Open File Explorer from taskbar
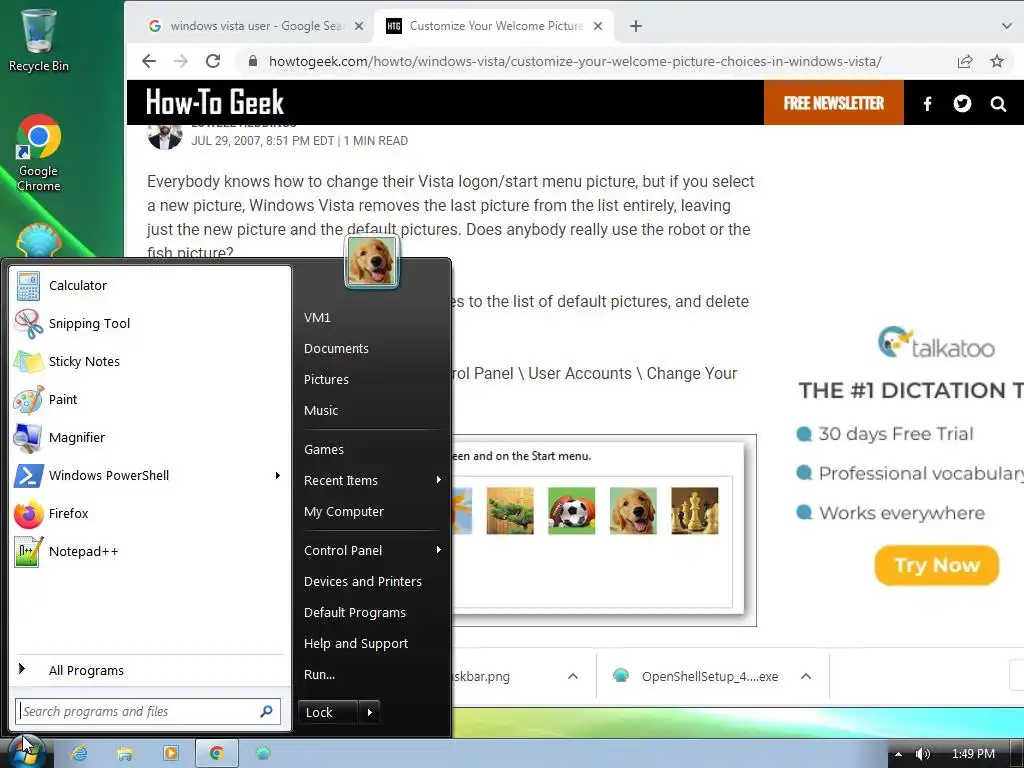 click(125, 754)
